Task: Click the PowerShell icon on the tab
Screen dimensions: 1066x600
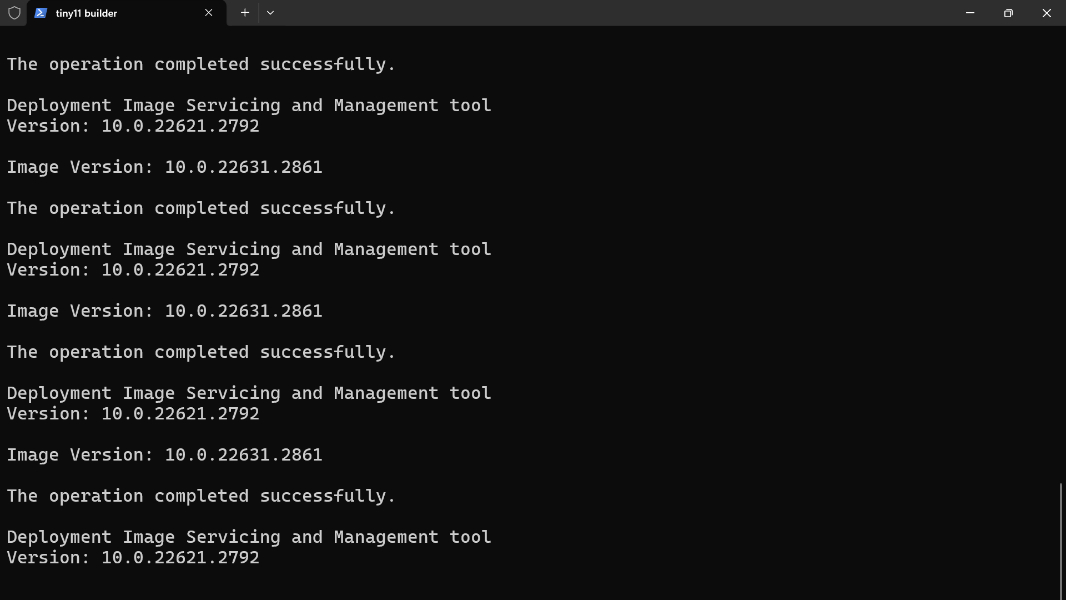Action: [40, 13]
